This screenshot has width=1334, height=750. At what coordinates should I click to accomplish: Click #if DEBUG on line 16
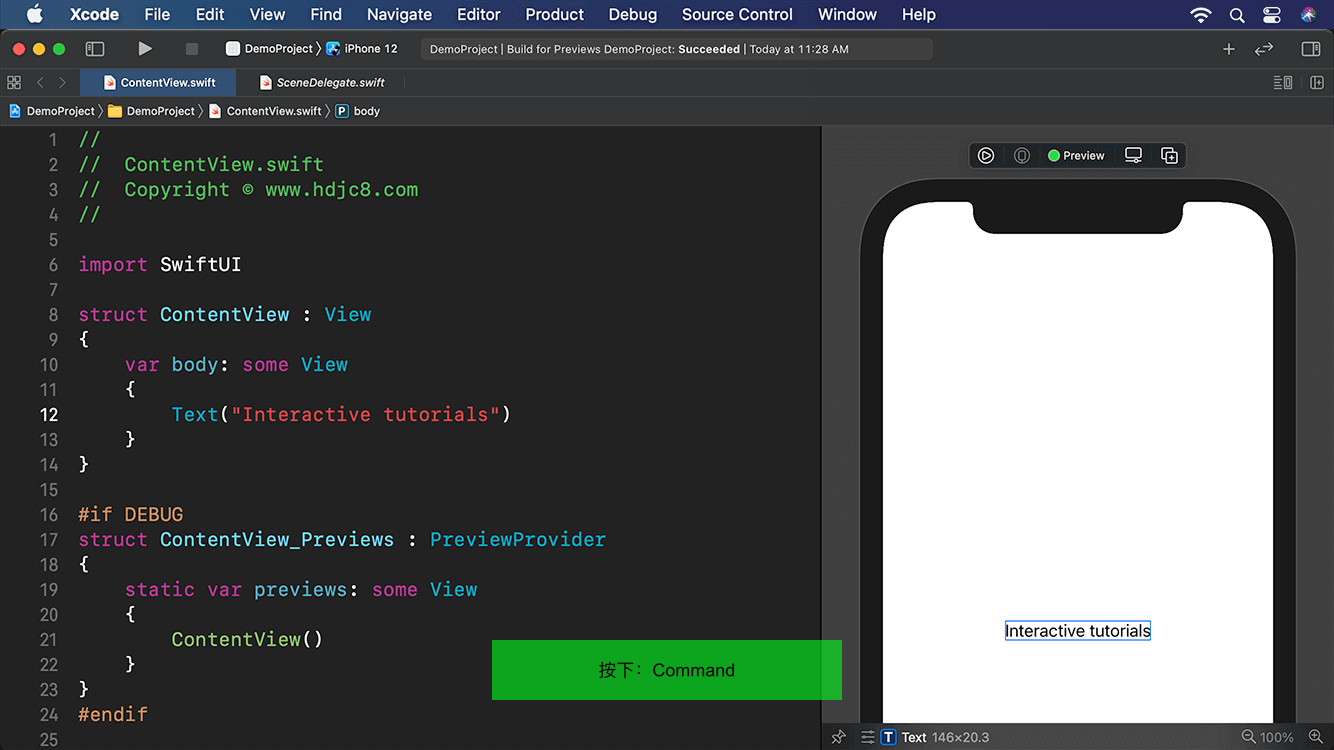pyautogui.click(x=131, y=514)
